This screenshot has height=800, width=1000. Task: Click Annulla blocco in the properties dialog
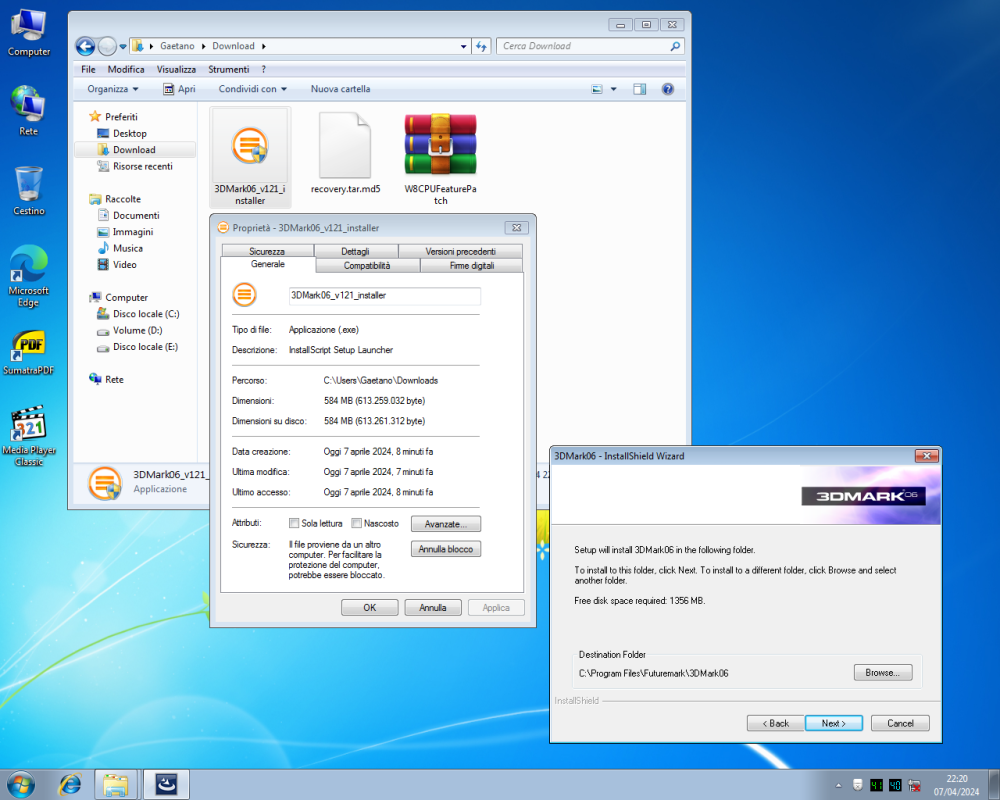(x=445, y=548)
